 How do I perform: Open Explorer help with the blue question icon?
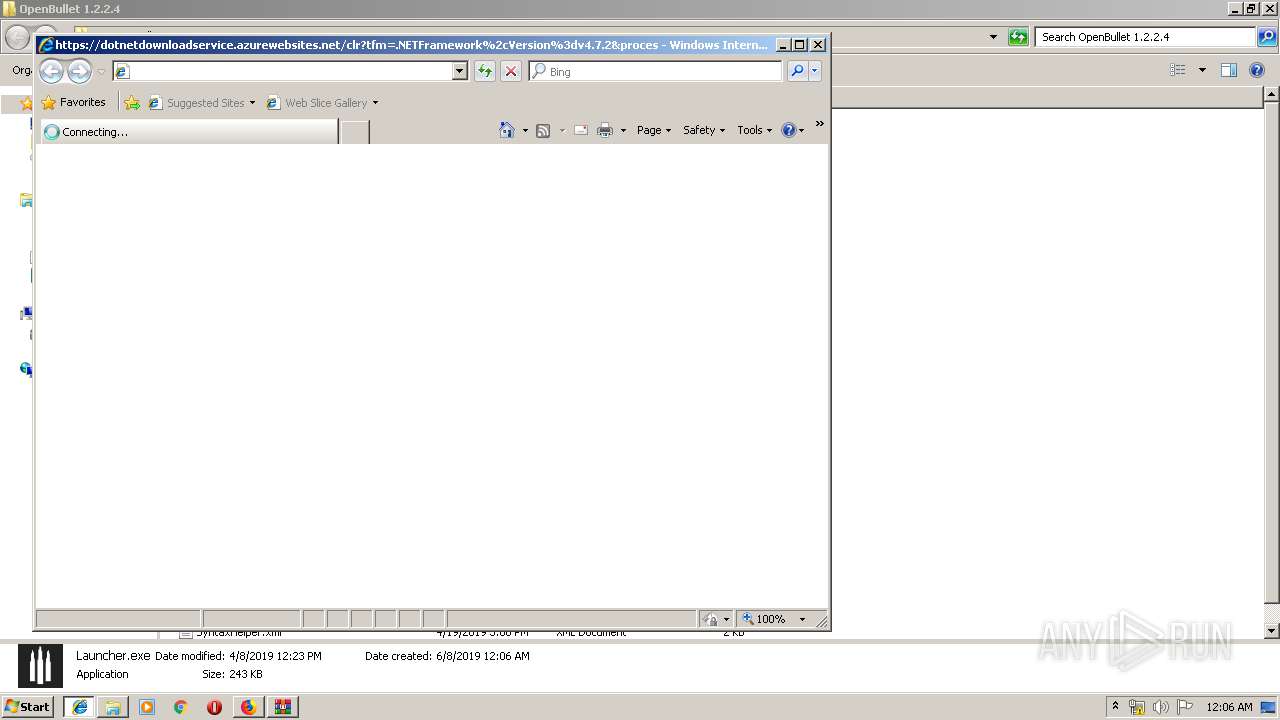pos(1257,70)
